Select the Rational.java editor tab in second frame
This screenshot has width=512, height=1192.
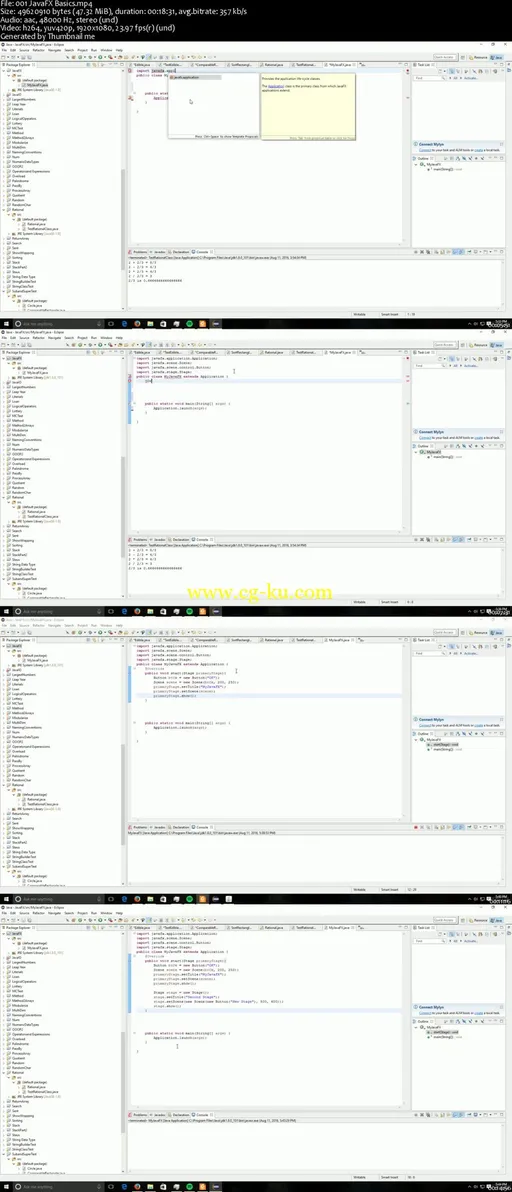tap(273, 353)
